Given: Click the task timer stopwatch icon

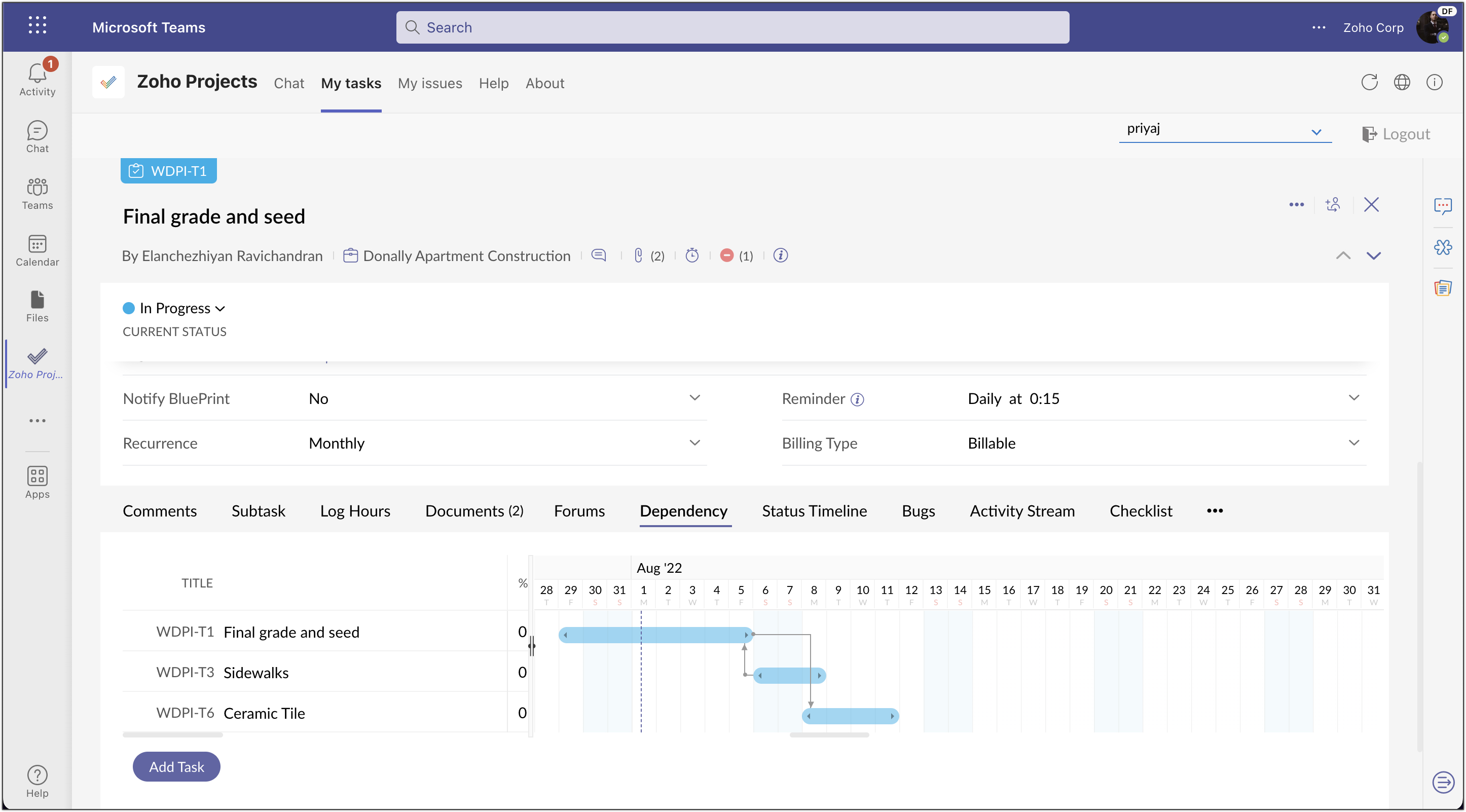Looking at the screenshot, I should 691,255.
